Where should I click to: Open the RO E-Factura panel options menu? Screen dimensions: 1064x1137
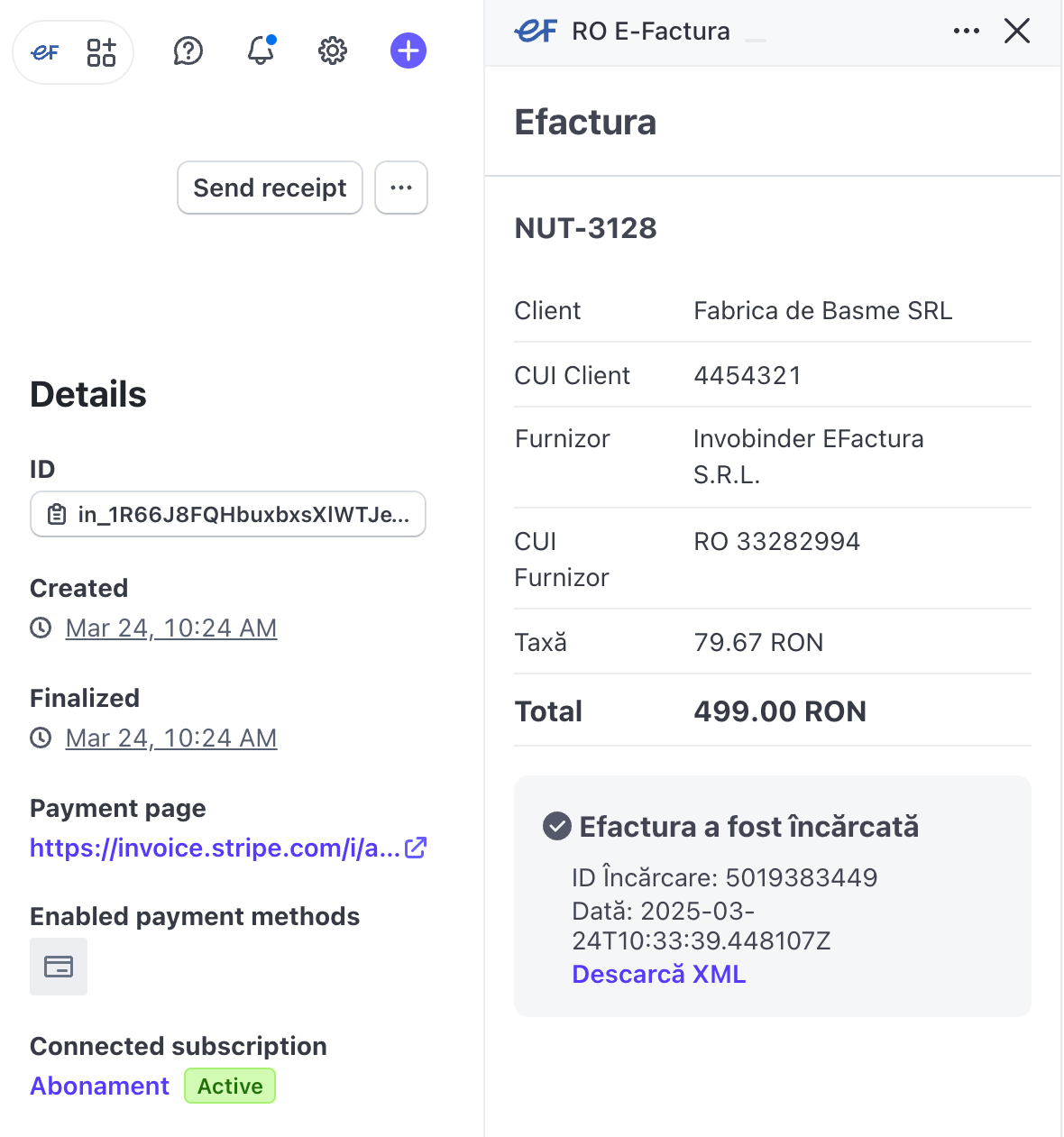967,31
